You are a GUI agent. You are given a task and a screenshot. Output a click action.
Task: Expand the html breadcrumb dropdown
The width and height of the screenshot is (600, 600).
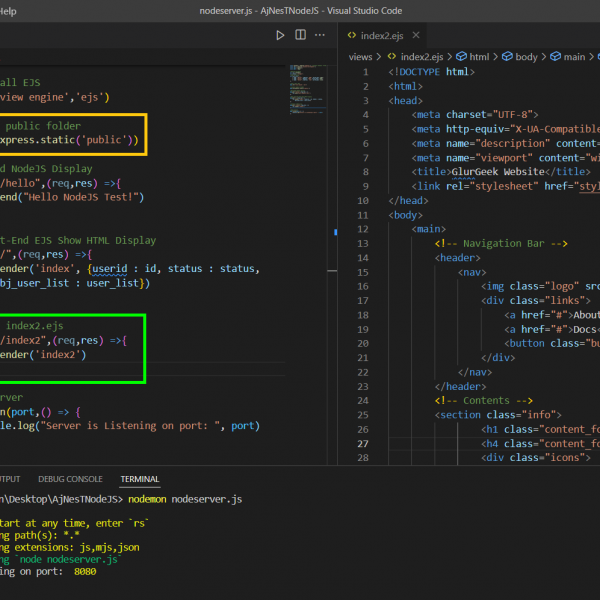pos(479,57)
